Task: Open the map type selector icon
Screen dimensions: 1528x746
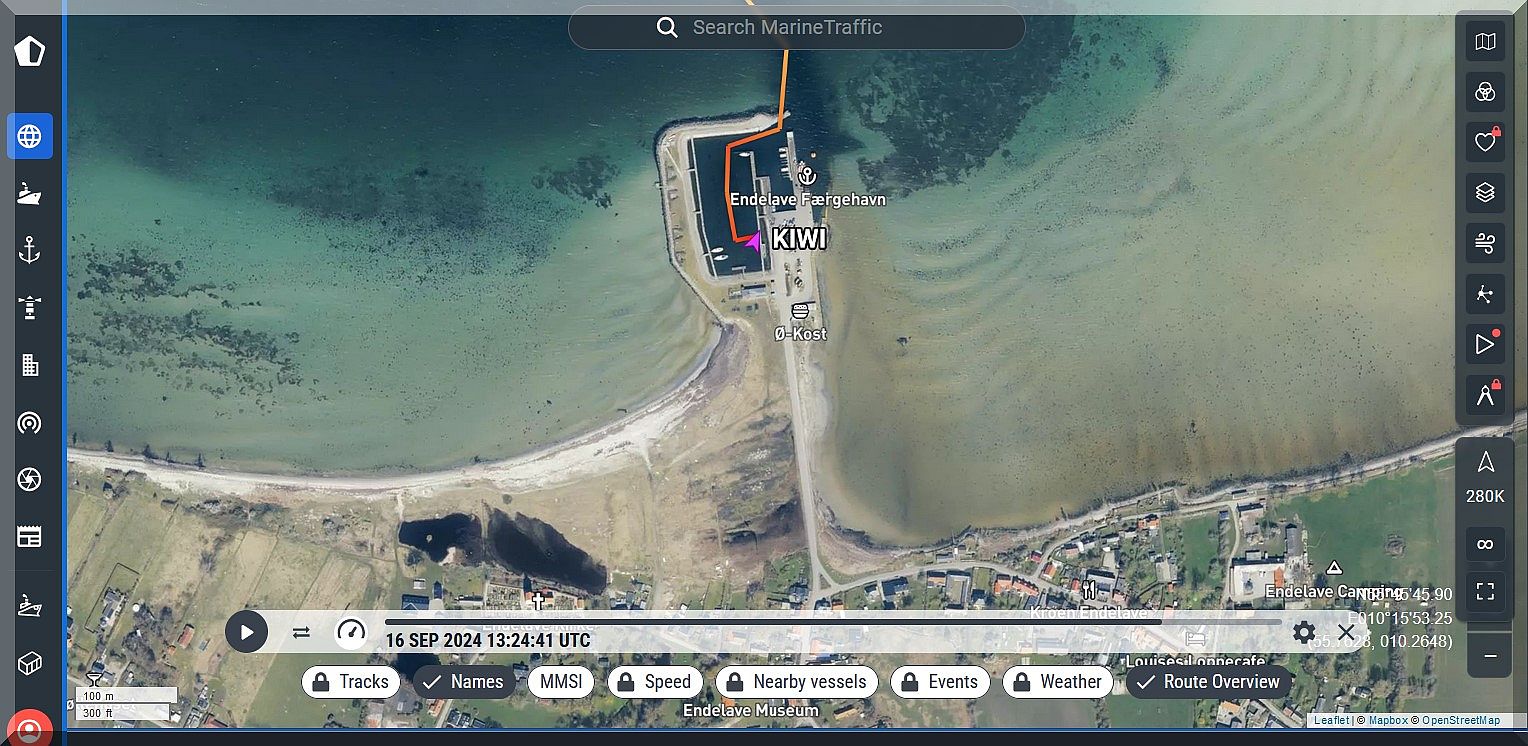Action: (x=1485, y=42)
